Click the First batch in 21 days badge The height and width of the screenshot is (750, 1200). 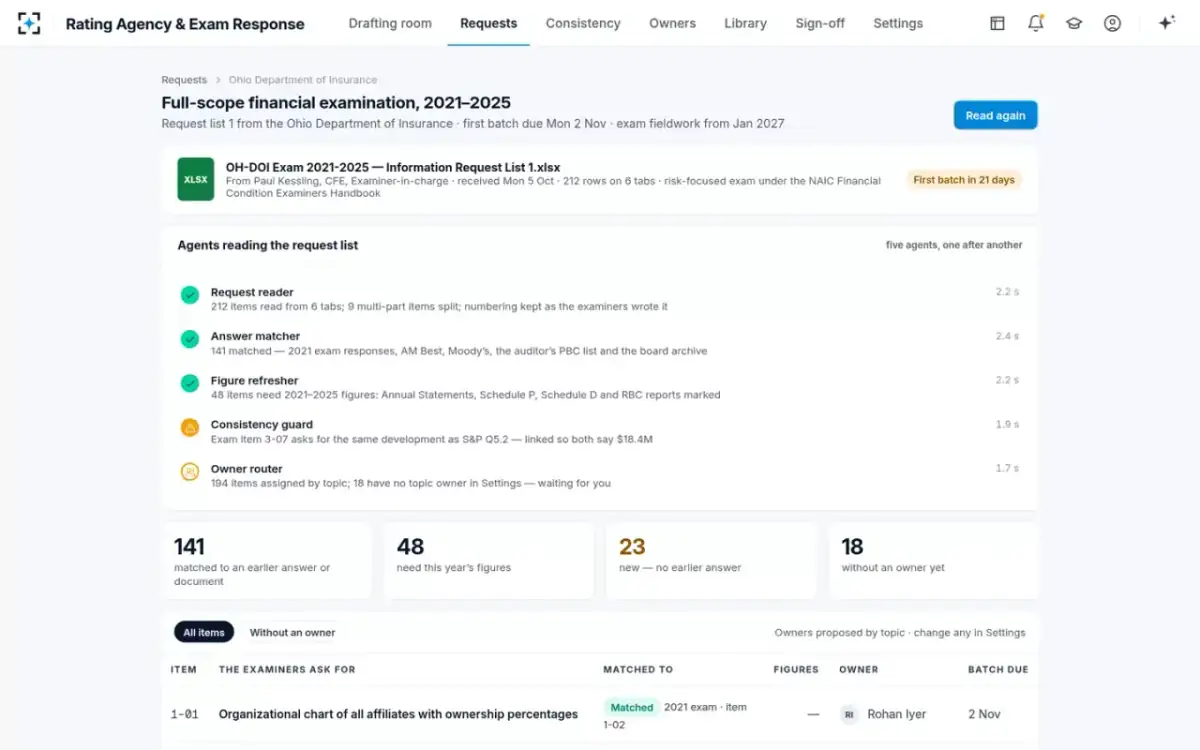(x=964, y=180)
